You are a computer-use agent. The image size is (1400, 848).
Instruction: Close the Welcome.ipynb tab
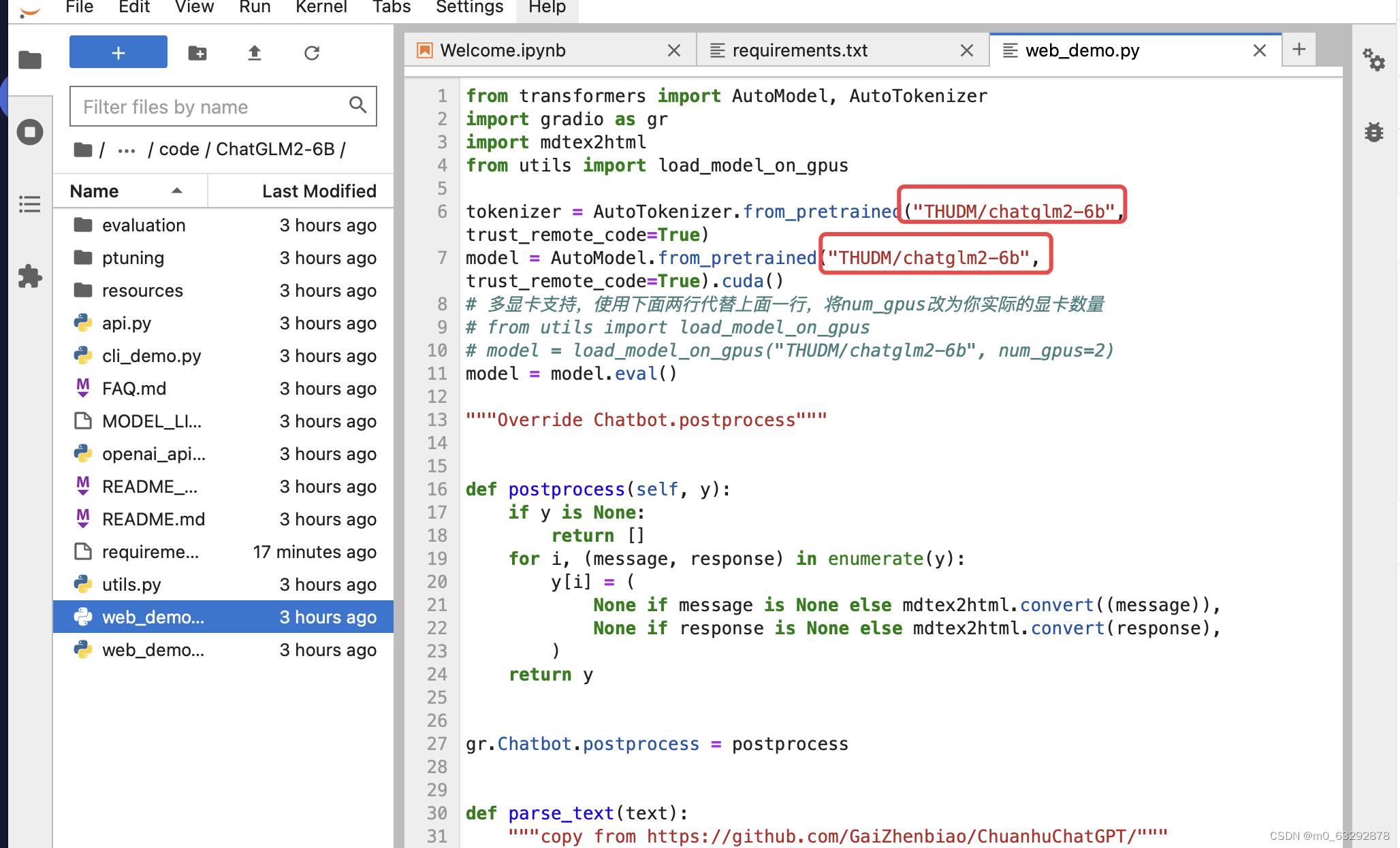click(674, 50)
